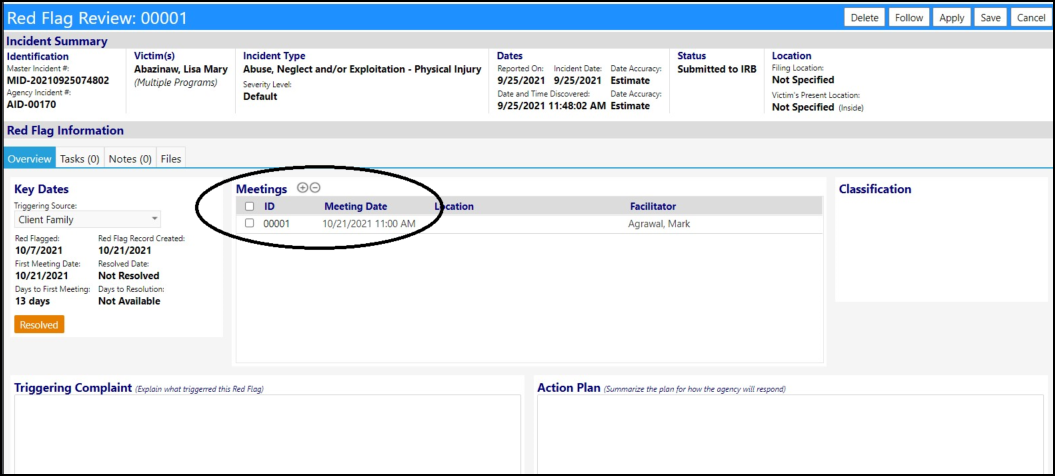Click the Not Resolved date value
The image size is (1055, 476).
[129, 275]
